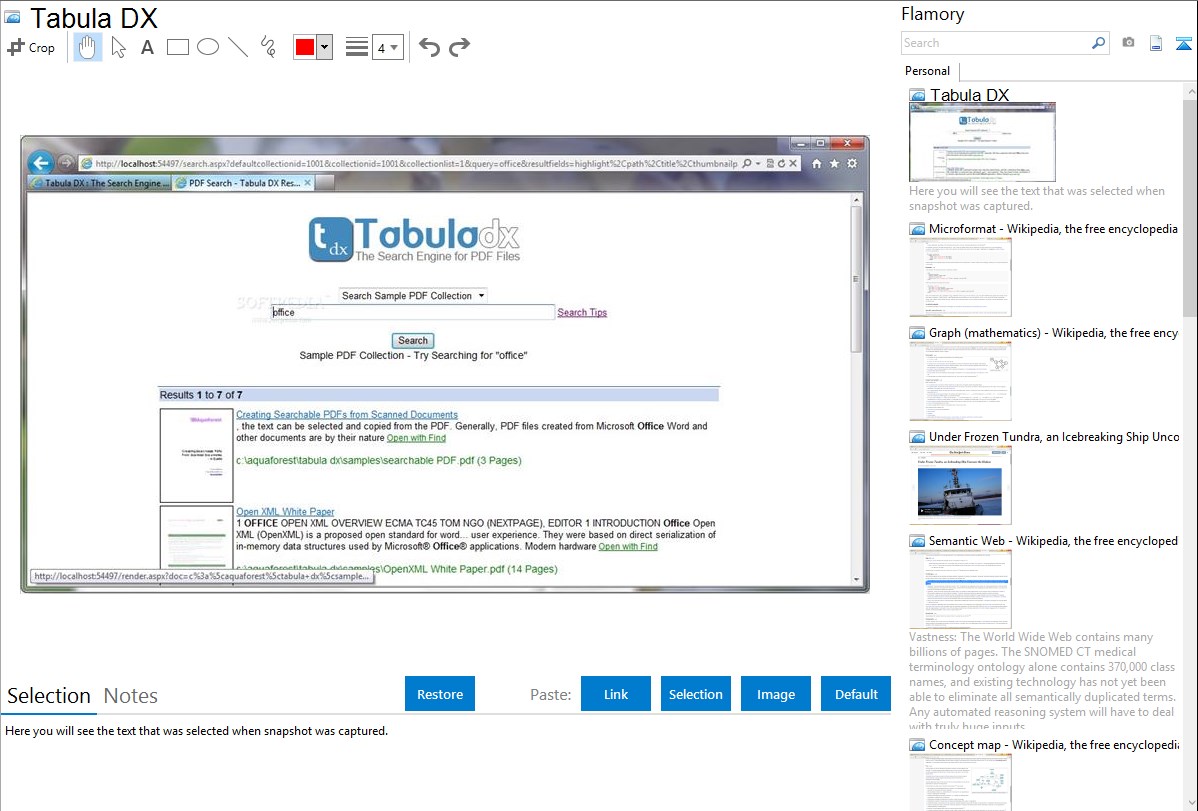Focus the Flamory Search field
The image size is (1198, 811).
996,43
